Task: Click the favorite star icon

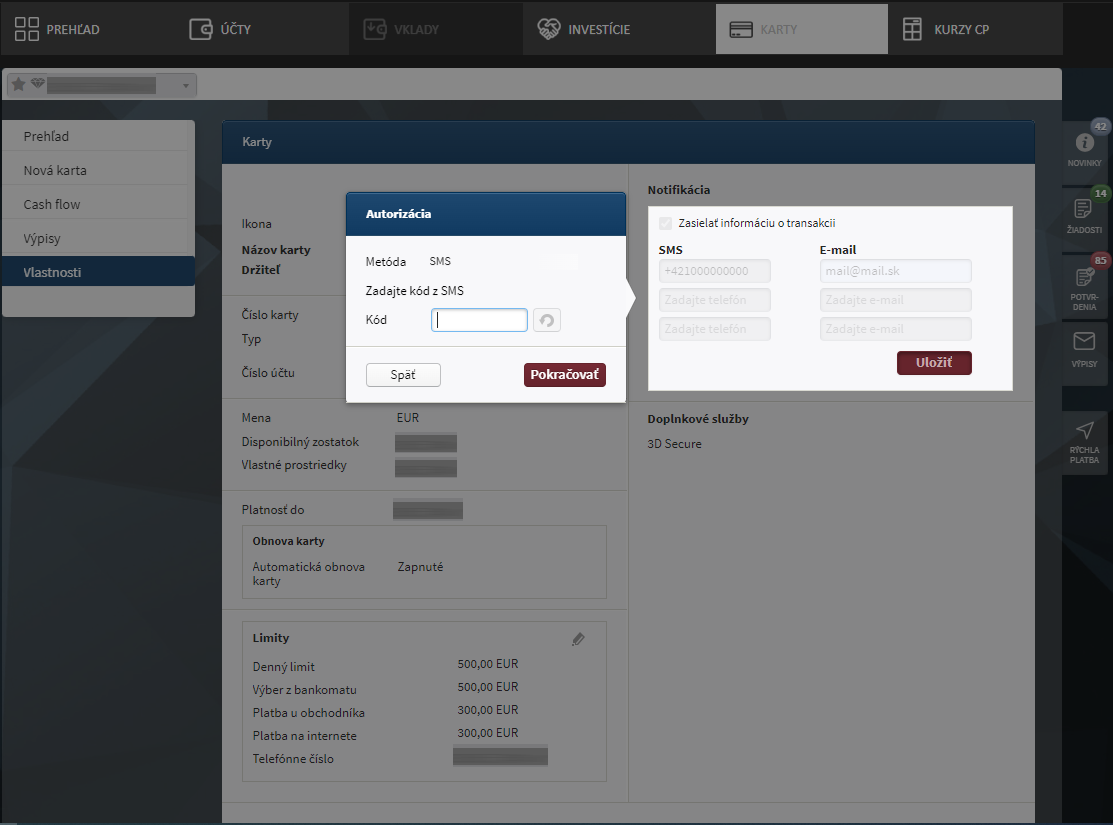Action: coord(18,85)
